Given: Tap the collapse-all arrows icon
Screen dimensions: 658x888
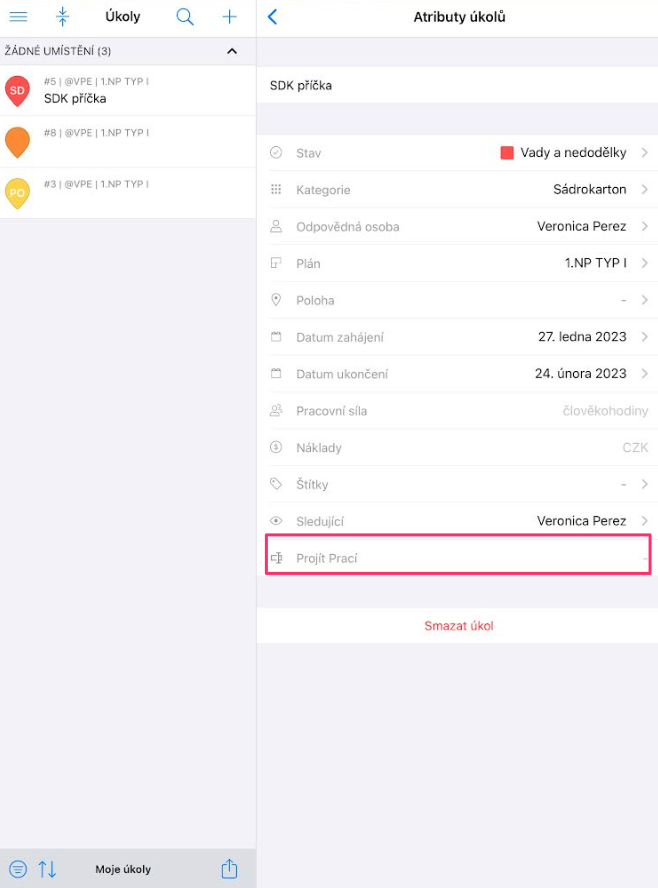Looking at the screenshot, I should (x=62, y=16).
